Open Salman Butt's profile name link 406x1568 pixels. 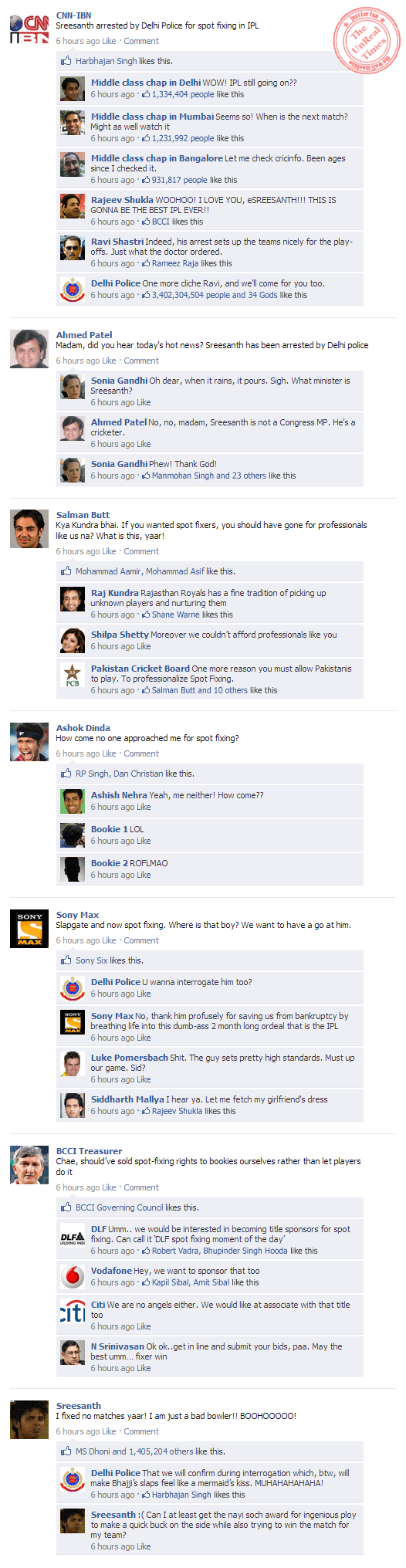coord(83,515)
